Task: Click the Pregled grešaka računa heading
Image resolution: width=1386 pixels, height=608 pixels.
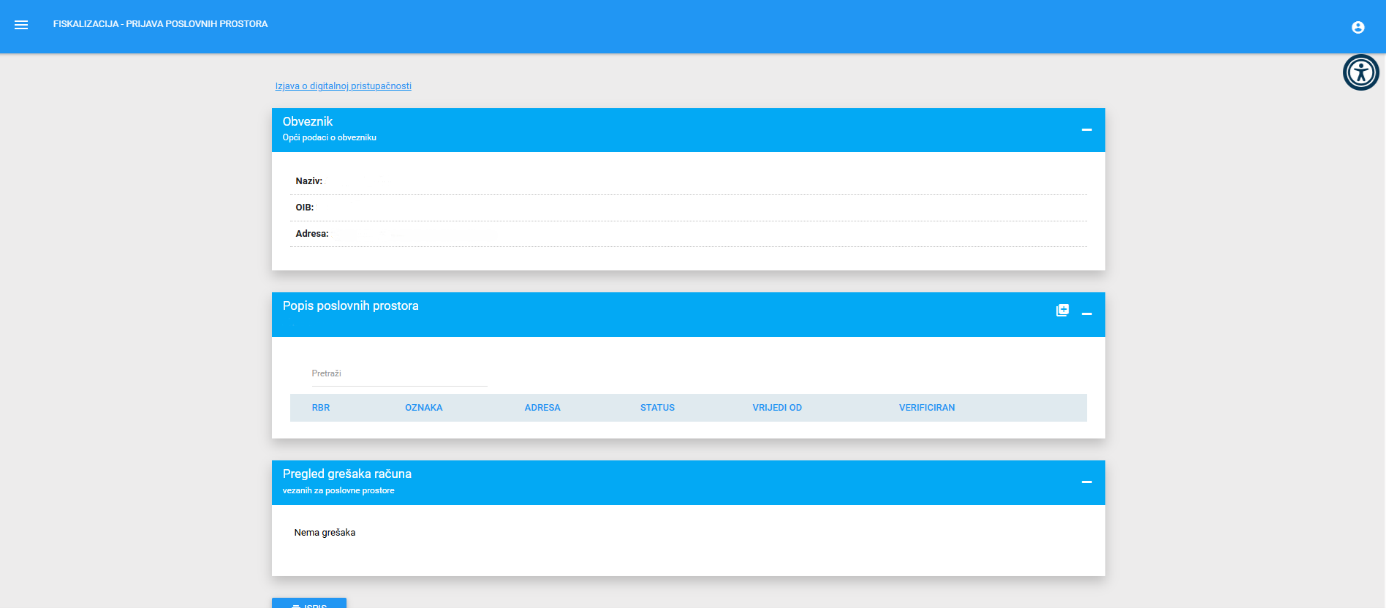Action: click(x=347, y=474)
